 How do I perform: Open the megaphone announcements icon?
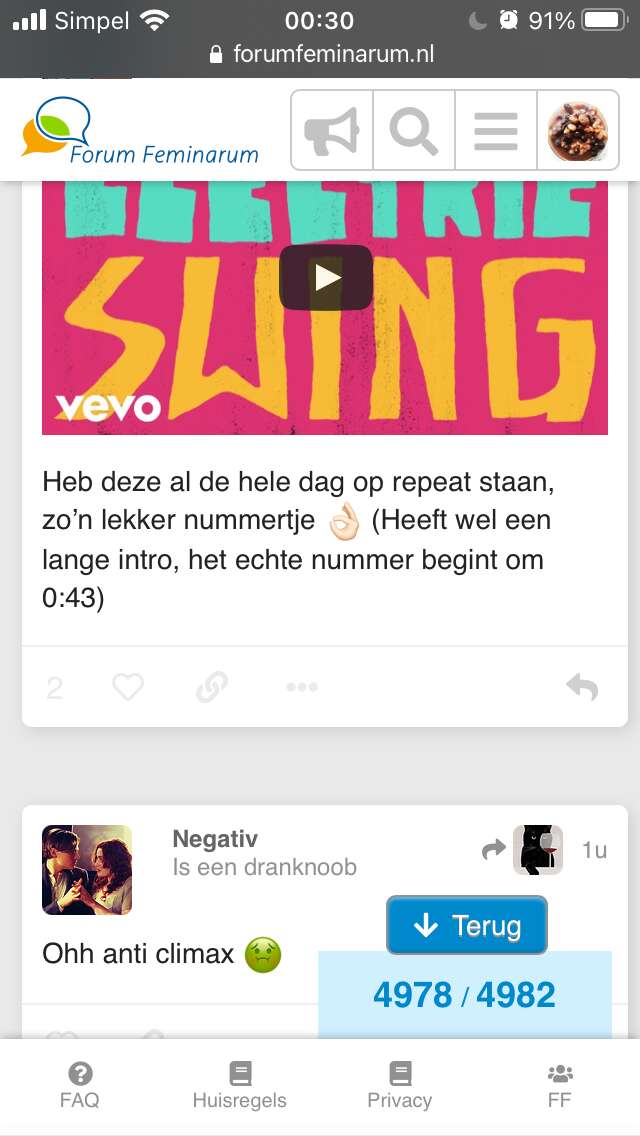coord(331,130)
